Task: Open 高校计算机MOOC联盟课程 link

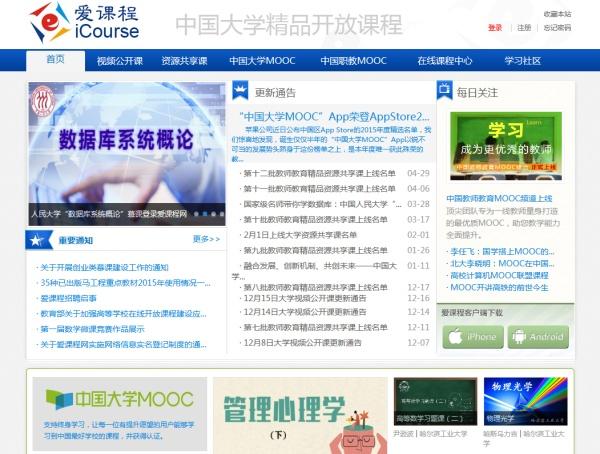Action: tap(499, 275)
